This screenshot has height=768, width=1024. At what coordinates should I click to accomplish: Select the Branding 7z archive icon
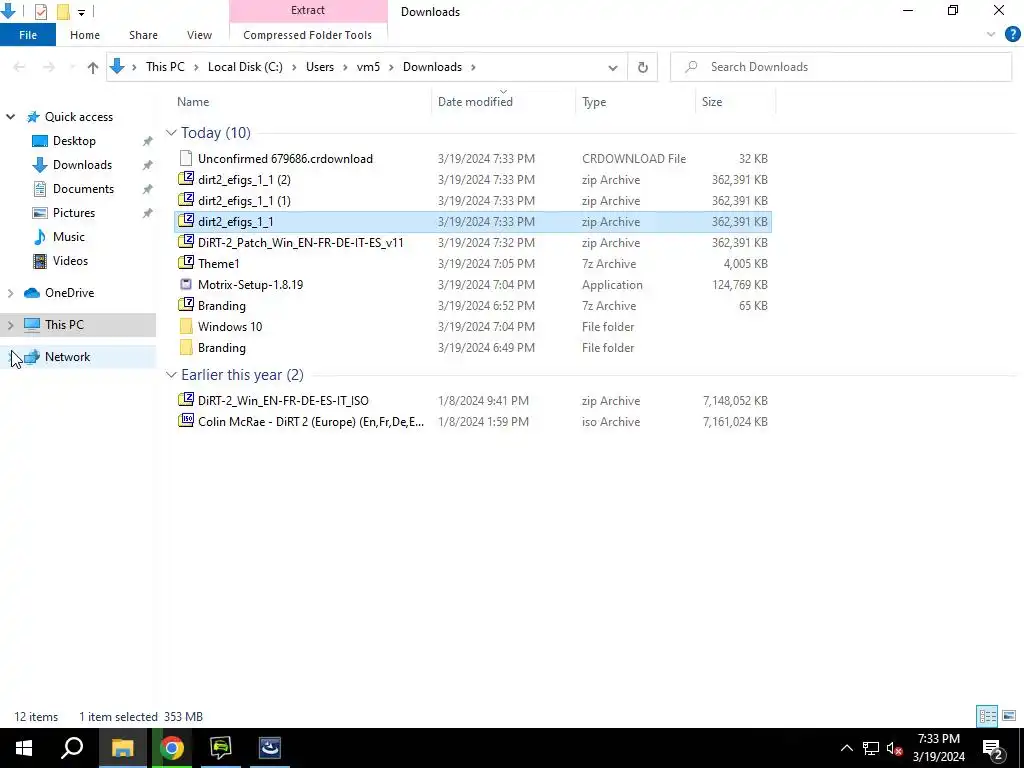[186, 305]
